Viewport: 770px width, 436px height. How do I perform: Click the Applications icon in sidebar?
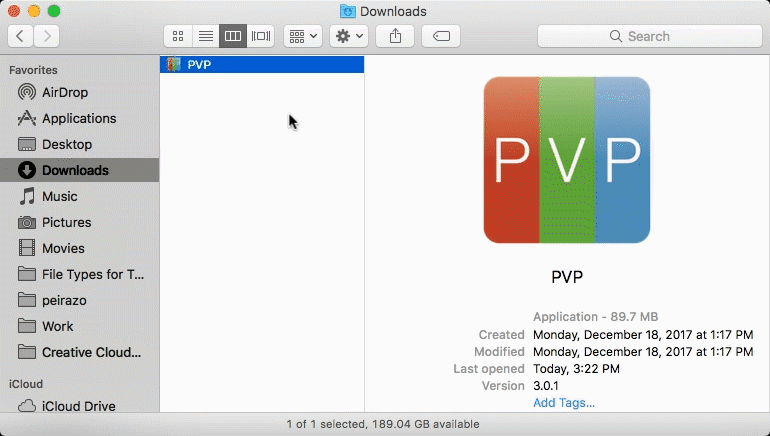point(27,118)
